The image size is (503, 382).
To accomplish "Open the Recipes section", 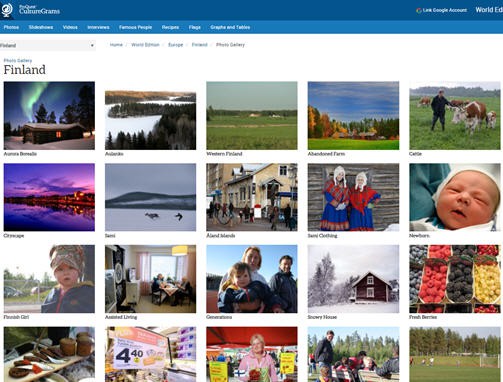I will pyautogui.click(x=170, y=27).
